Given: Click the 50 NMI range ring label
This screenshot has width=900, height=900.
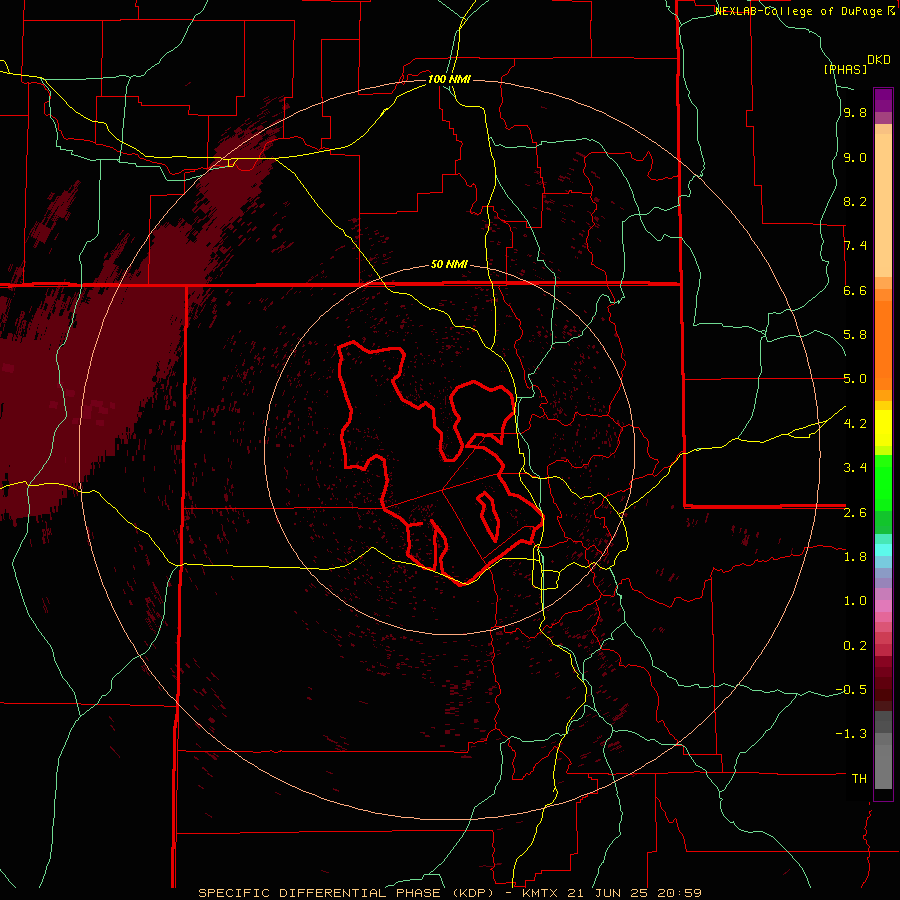Looking at the screenshot, I should pos(449,264).
